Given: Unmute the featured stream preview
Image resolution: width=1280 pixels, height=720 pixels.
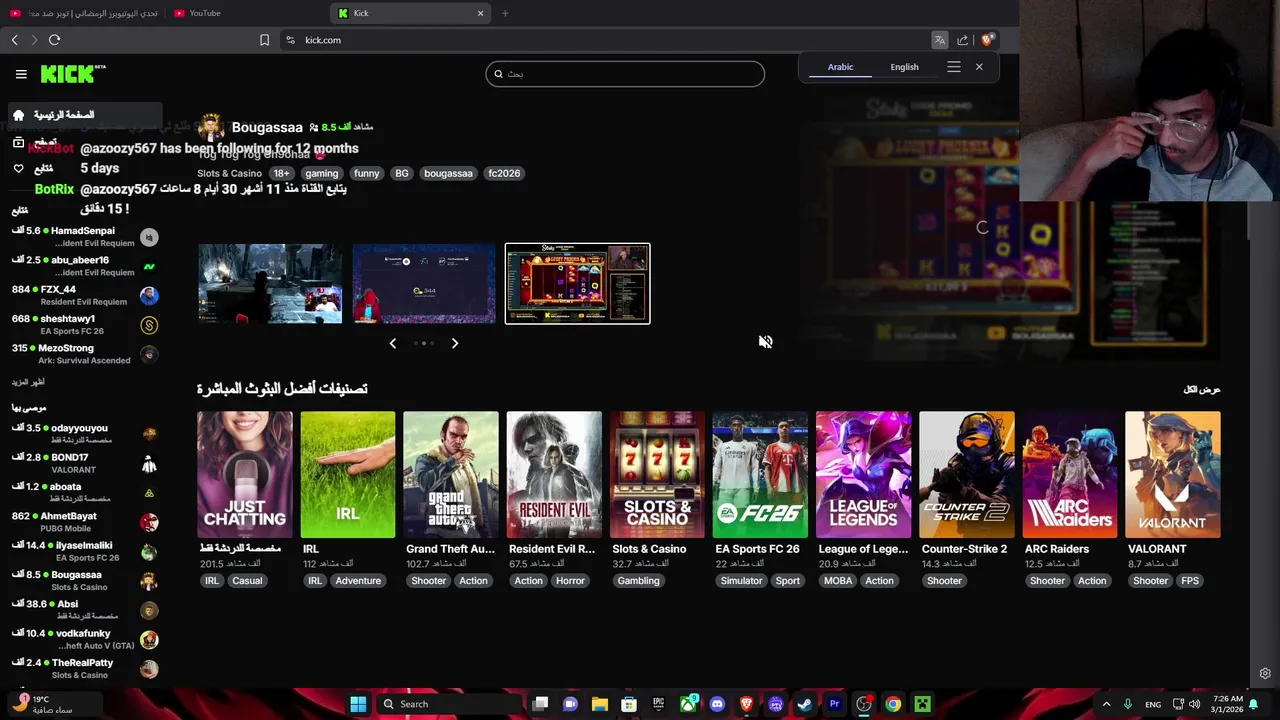Looking at the screenshot, I should 765,342.
